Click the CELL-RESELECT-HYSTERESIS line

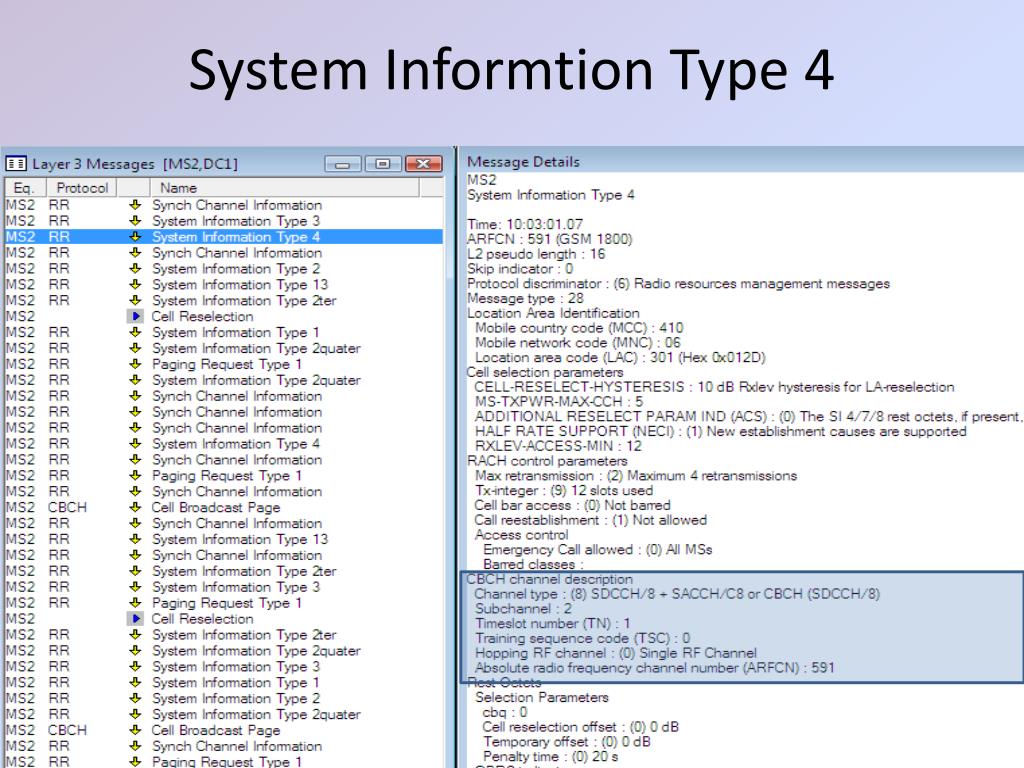click(714, 387)
